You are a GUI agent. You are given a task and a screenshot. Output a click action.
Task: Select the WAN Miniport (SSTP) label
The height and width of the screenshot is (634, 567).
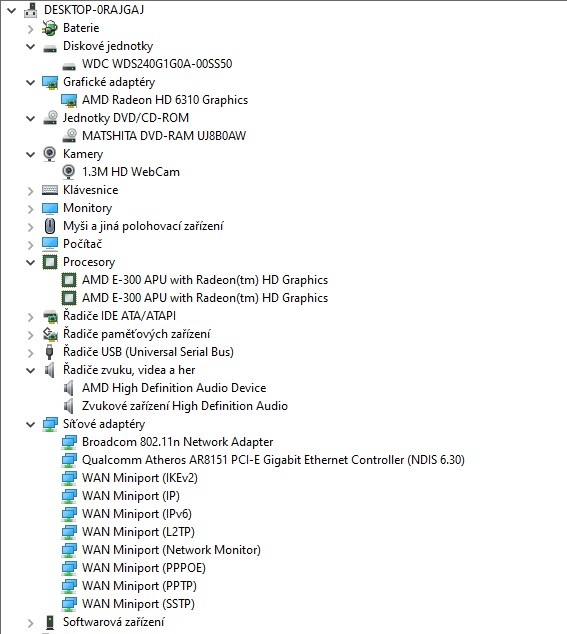point(138,604)
